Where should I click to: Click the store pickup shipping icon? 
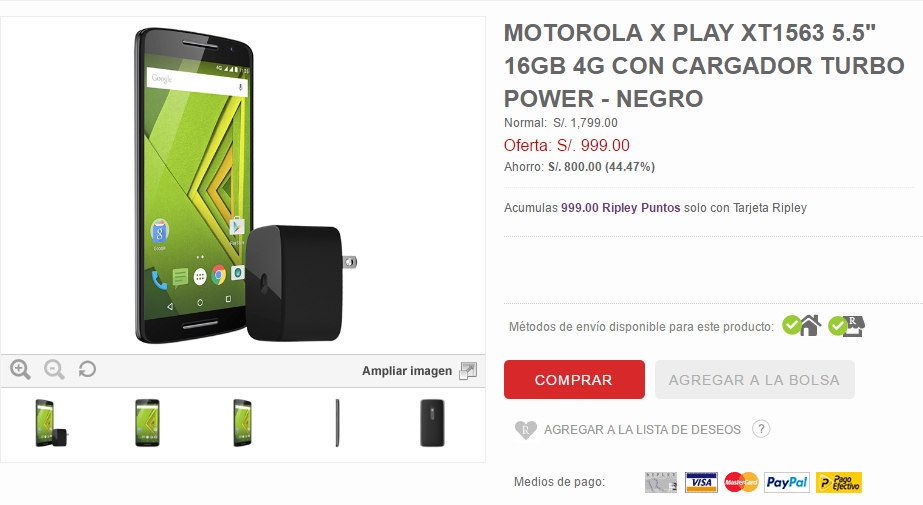846,325
